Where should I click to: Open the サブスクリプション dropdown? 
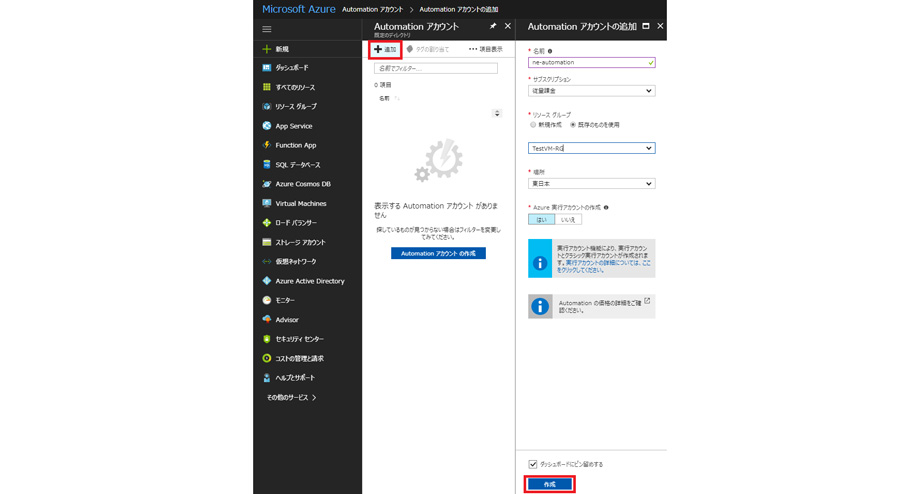pos(591,91)
